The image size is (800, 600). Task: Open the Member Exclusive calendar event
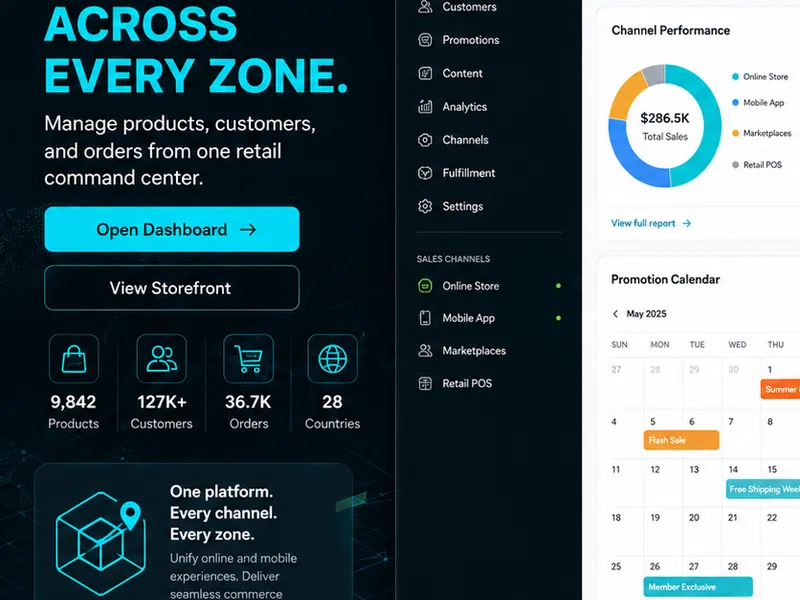698,587
